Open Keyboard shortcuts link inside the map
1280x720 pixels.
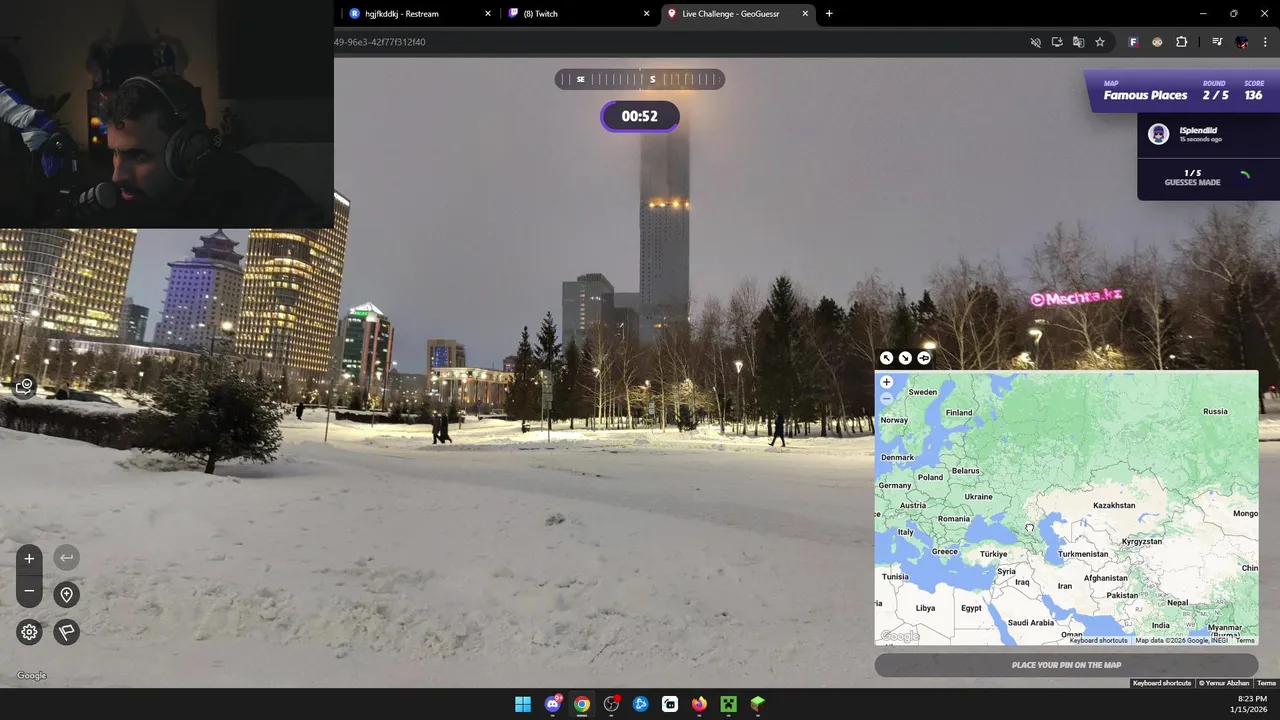pos(1098,640)
